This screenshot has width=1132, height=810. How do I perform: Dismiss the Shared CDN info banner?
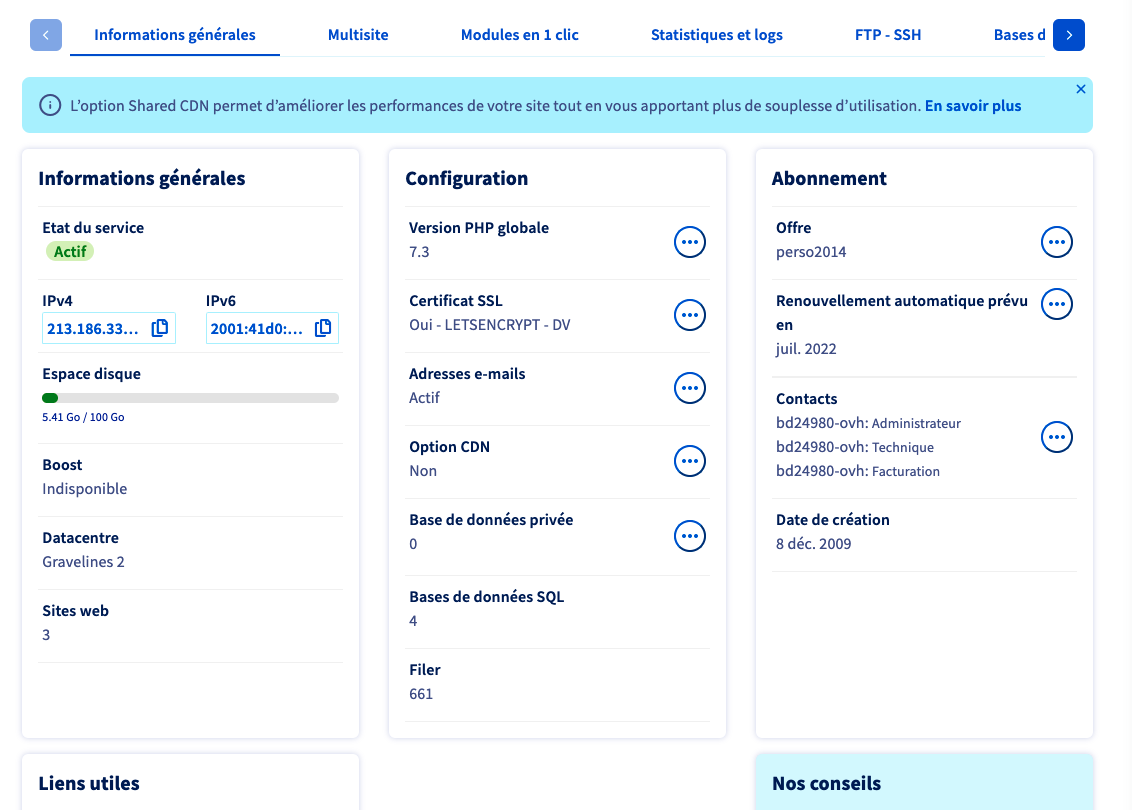pos(1080,89)
